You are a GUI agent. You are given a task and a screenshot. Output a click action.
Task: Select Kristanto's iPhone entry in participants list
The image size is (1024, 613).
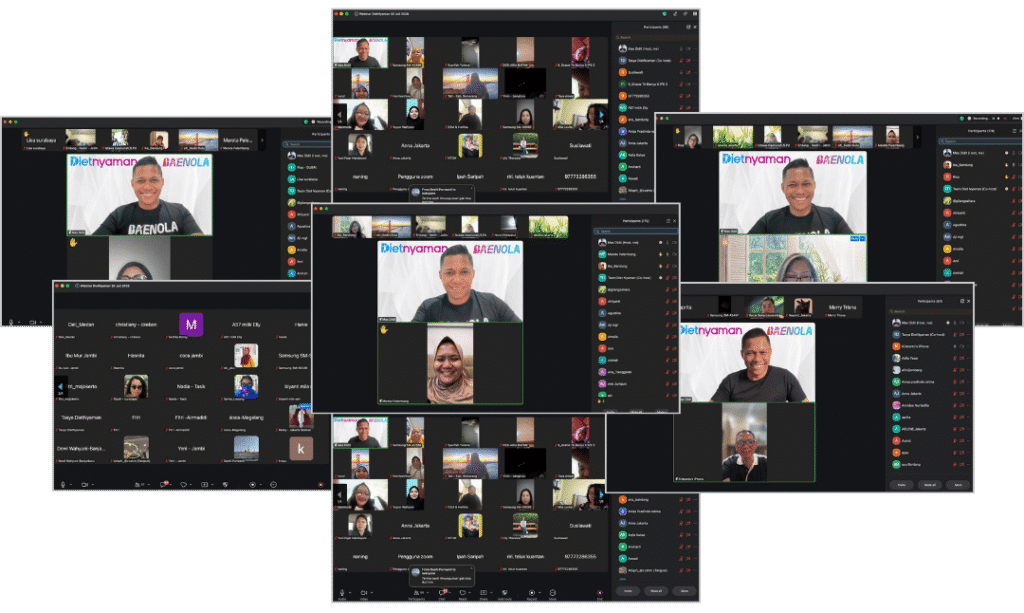point(929,346)
